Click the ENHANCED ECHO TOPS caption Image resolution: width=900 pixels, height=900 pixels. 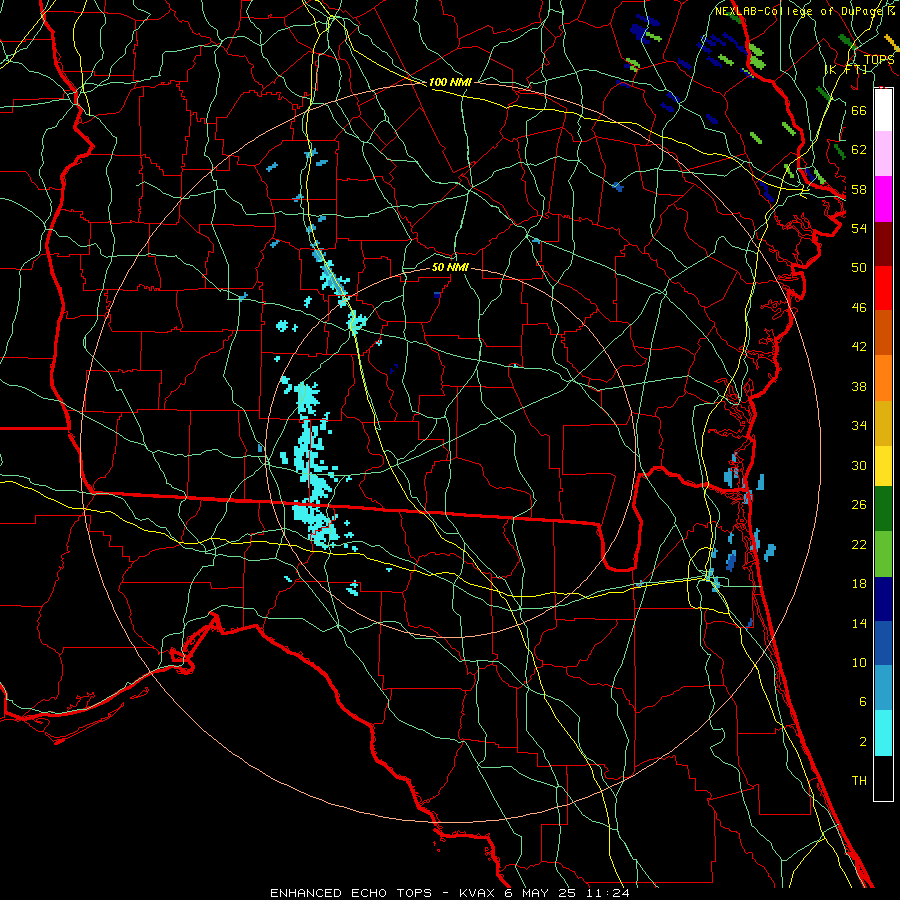click(x=351, y=893)
